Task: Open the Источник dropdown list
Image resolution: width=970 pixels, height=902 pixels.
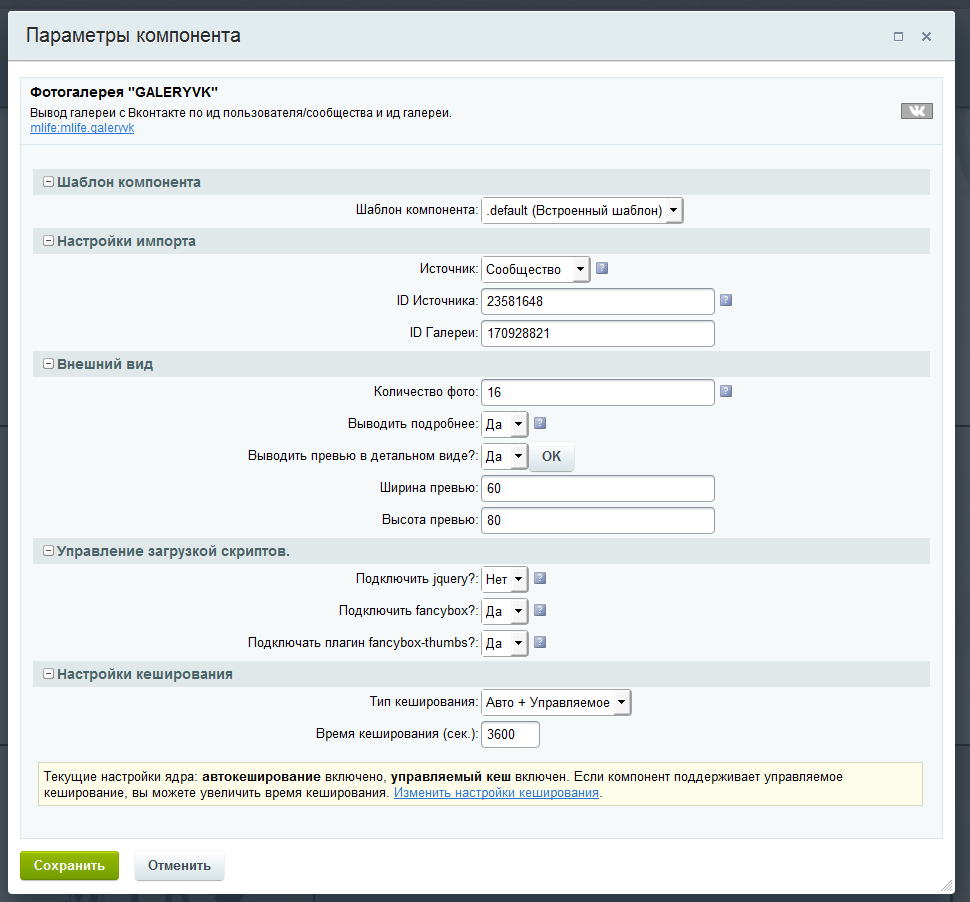Action: [535, 269]
